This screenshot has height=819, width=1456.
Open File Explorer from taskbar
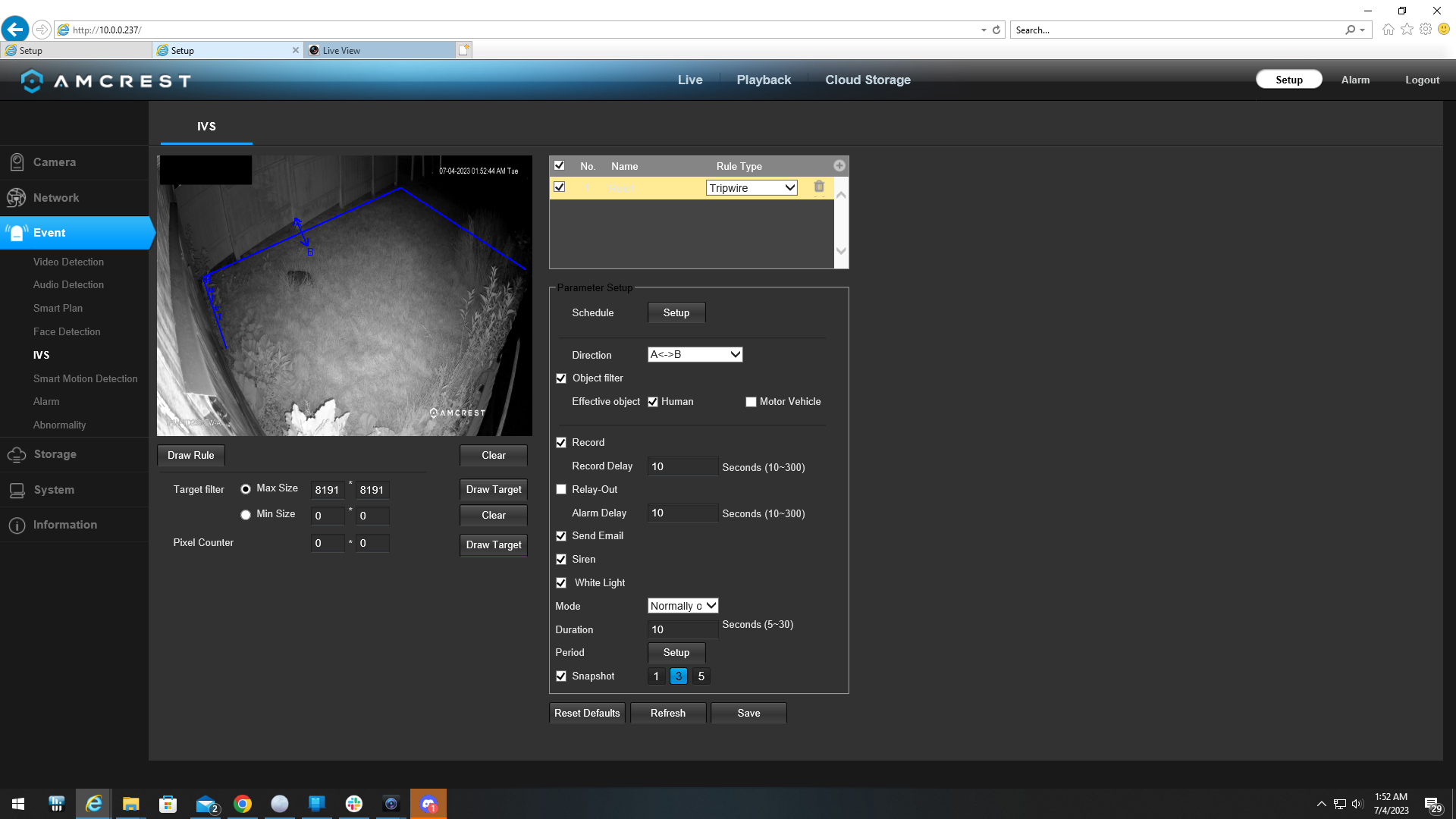pyautogui.click(x=131, y=804)
